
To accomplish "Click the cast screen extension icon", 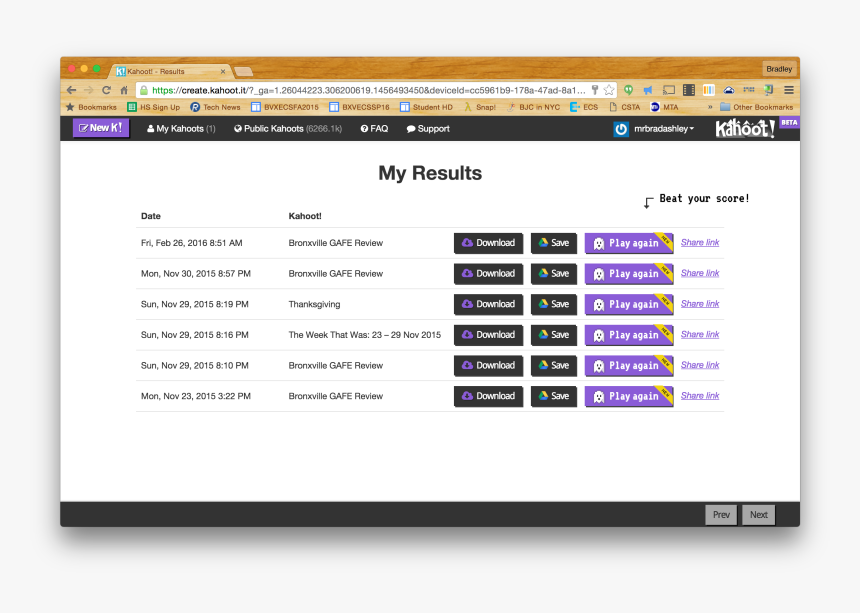I will coord(669,90).
